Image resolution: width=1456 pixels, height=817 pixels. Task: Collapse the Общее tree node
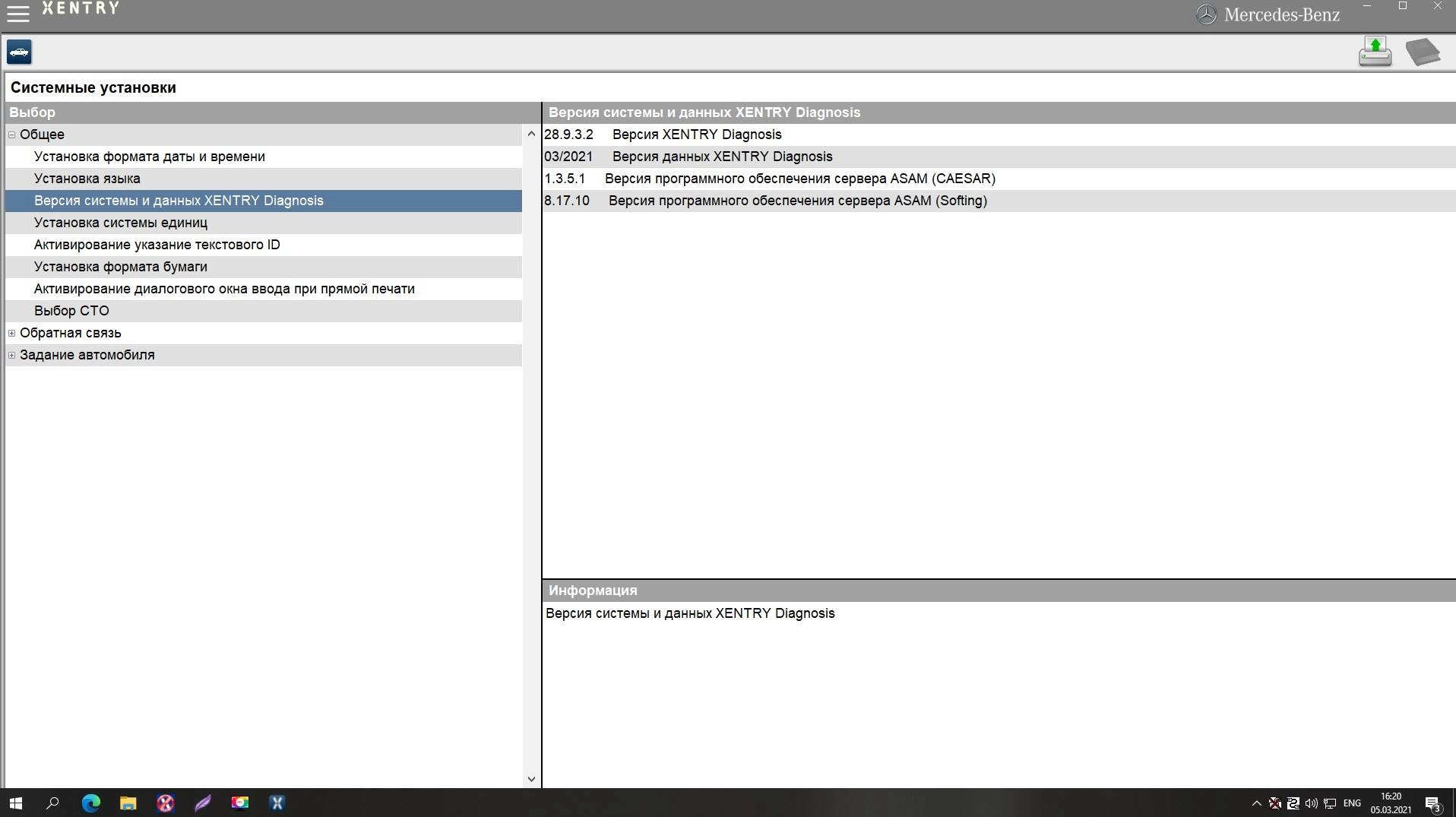[11, 135]
